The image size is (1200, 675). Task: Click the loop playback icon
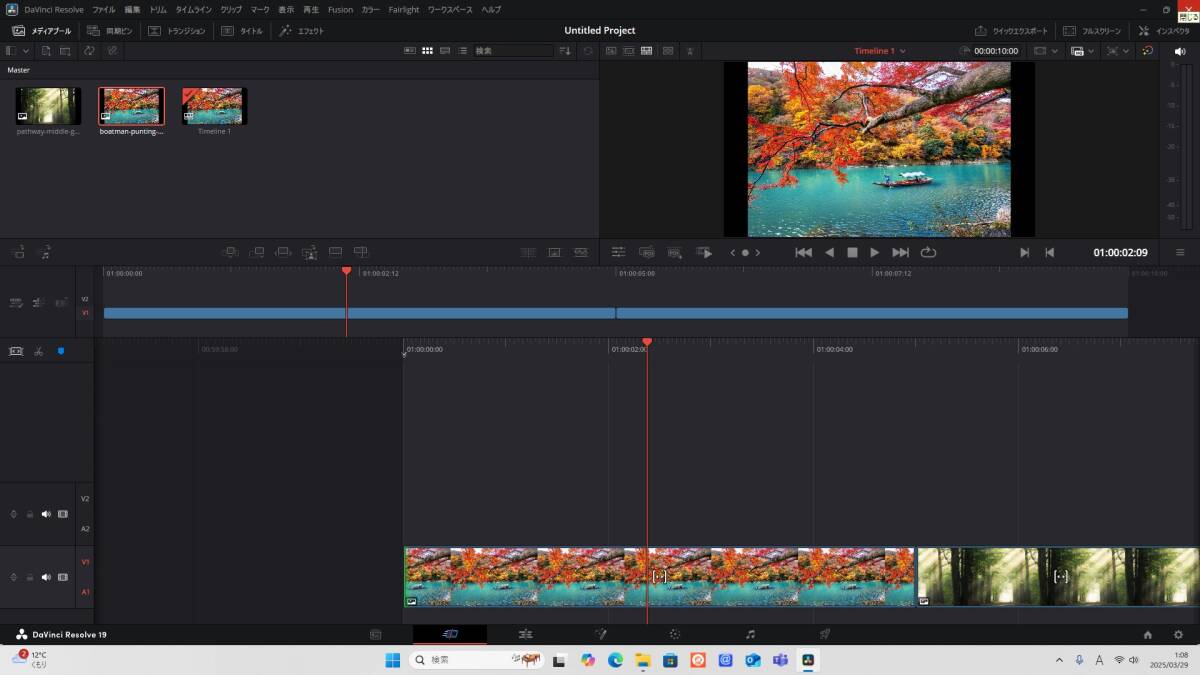tap(928, 253)
